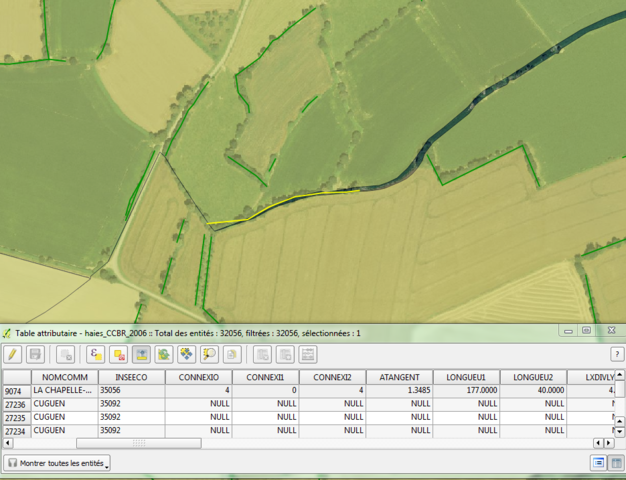Click the delete selected features icon

coord(65,354)
